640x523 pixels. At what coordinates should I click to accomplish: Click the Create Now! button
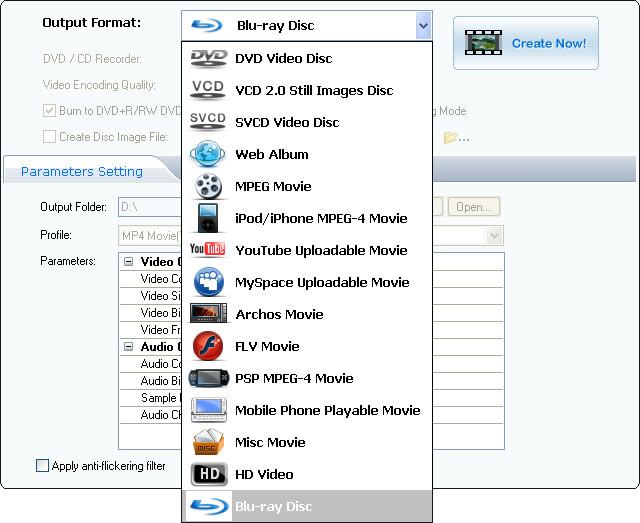pyautogui.click(x=526, y=43)
